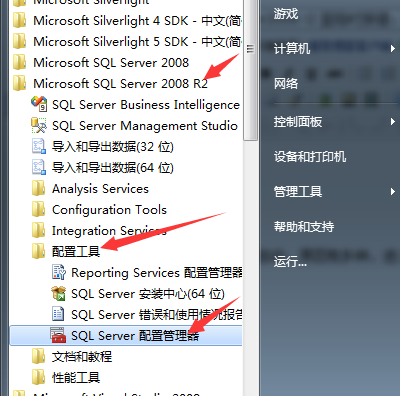Open 游戏 from the Start menu

coord(286,14)
